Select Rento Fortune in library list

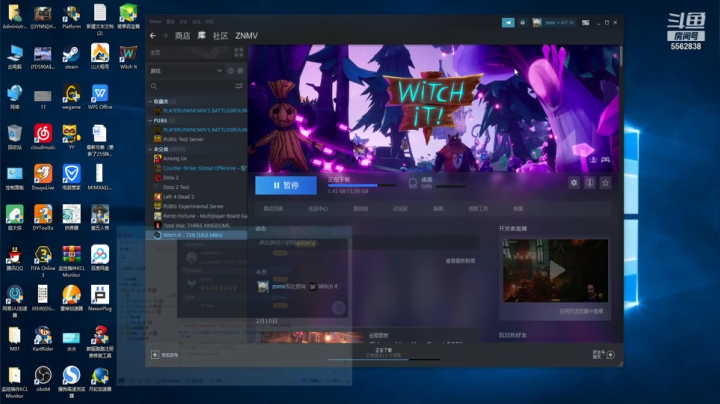tap(200, 216)
